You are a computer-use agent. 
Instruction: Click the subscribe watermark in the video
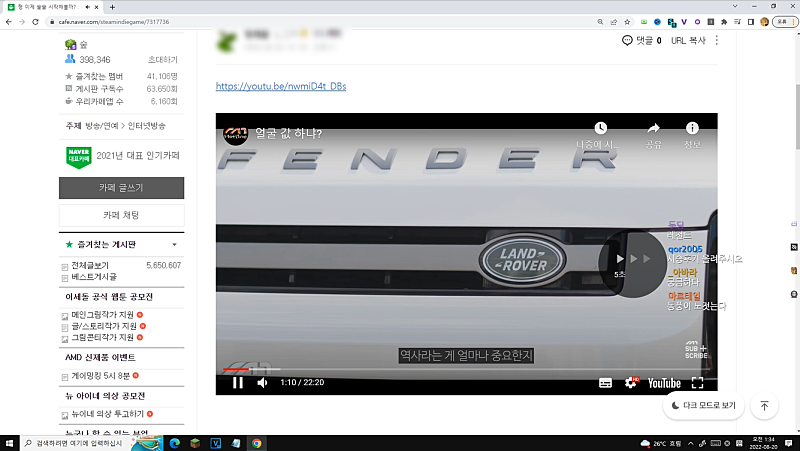[x=696, y=349]
